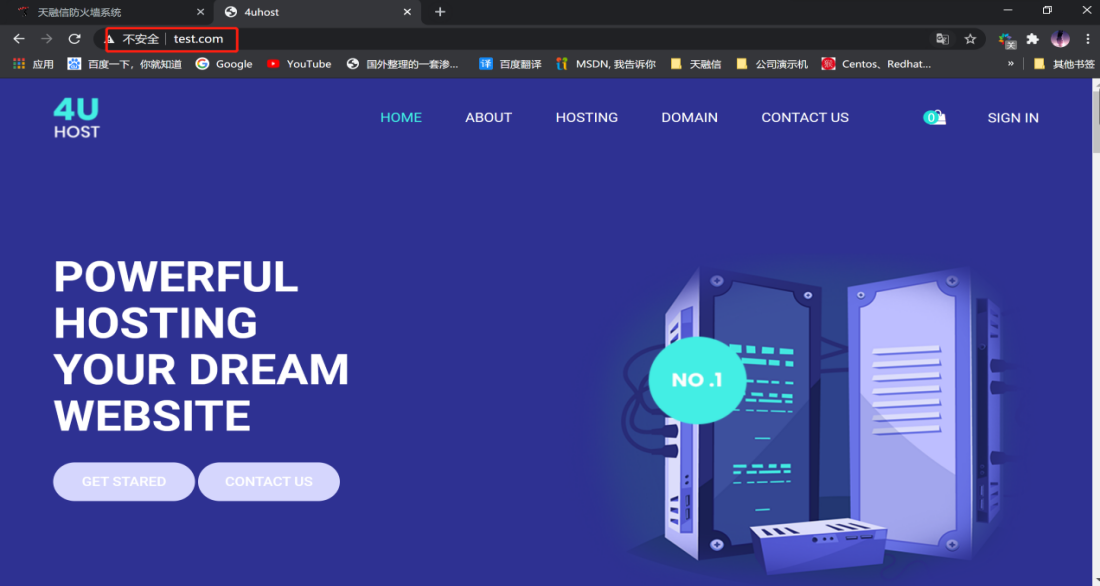
Task: Click the test.com address bar
Action: pos(500,39)
